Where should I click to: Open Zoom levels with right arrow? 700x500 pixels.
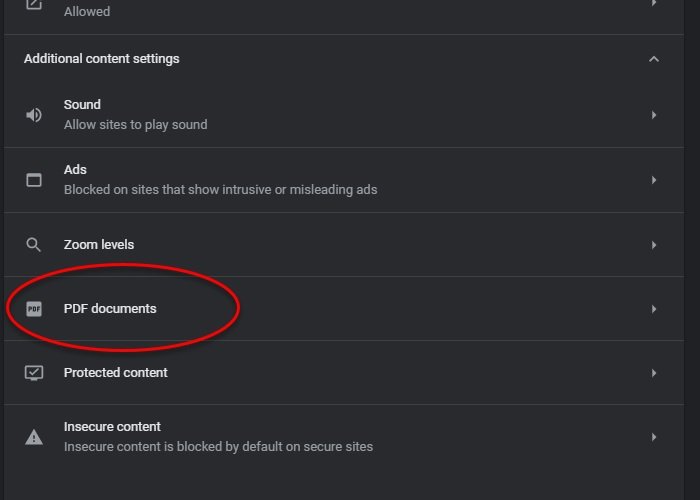(x=654, y=245)
